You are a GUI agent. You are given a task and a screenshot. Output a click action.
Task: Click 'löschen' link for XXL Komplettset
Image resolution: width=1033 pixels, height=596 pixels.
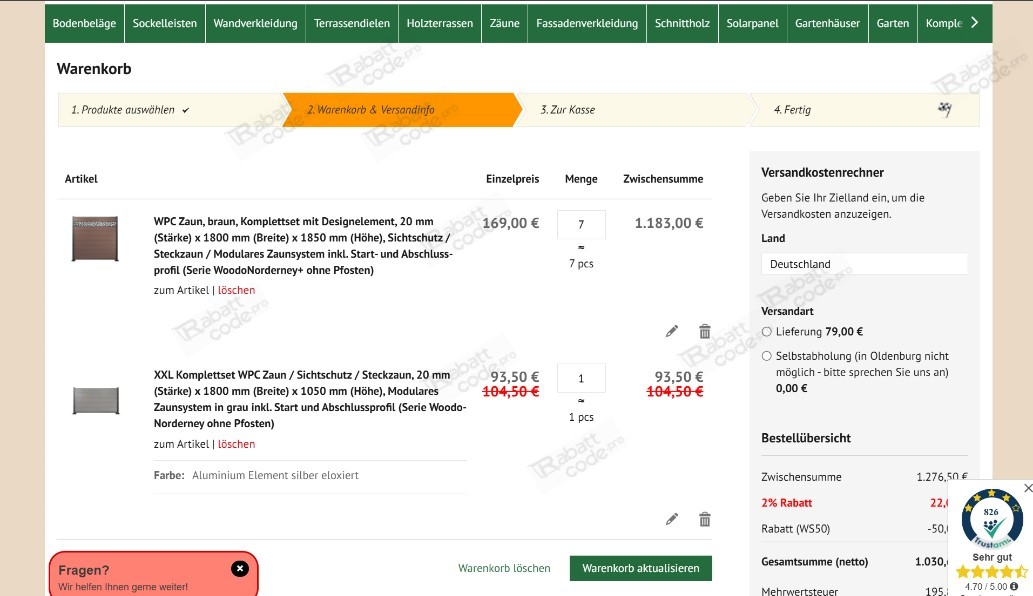pyautogui.click(x=237, y=445)
